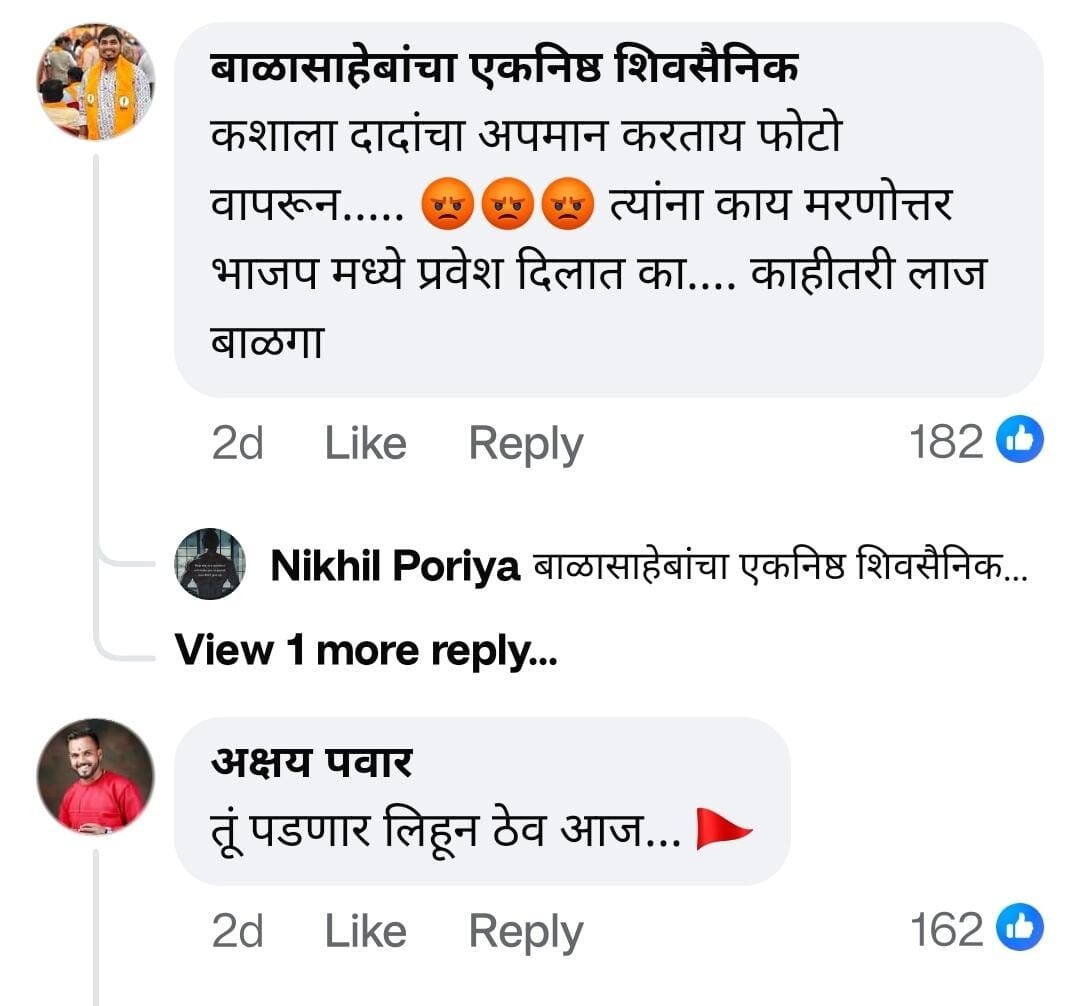Like the top comment
1080x1006 pixels.
(364, 441)
